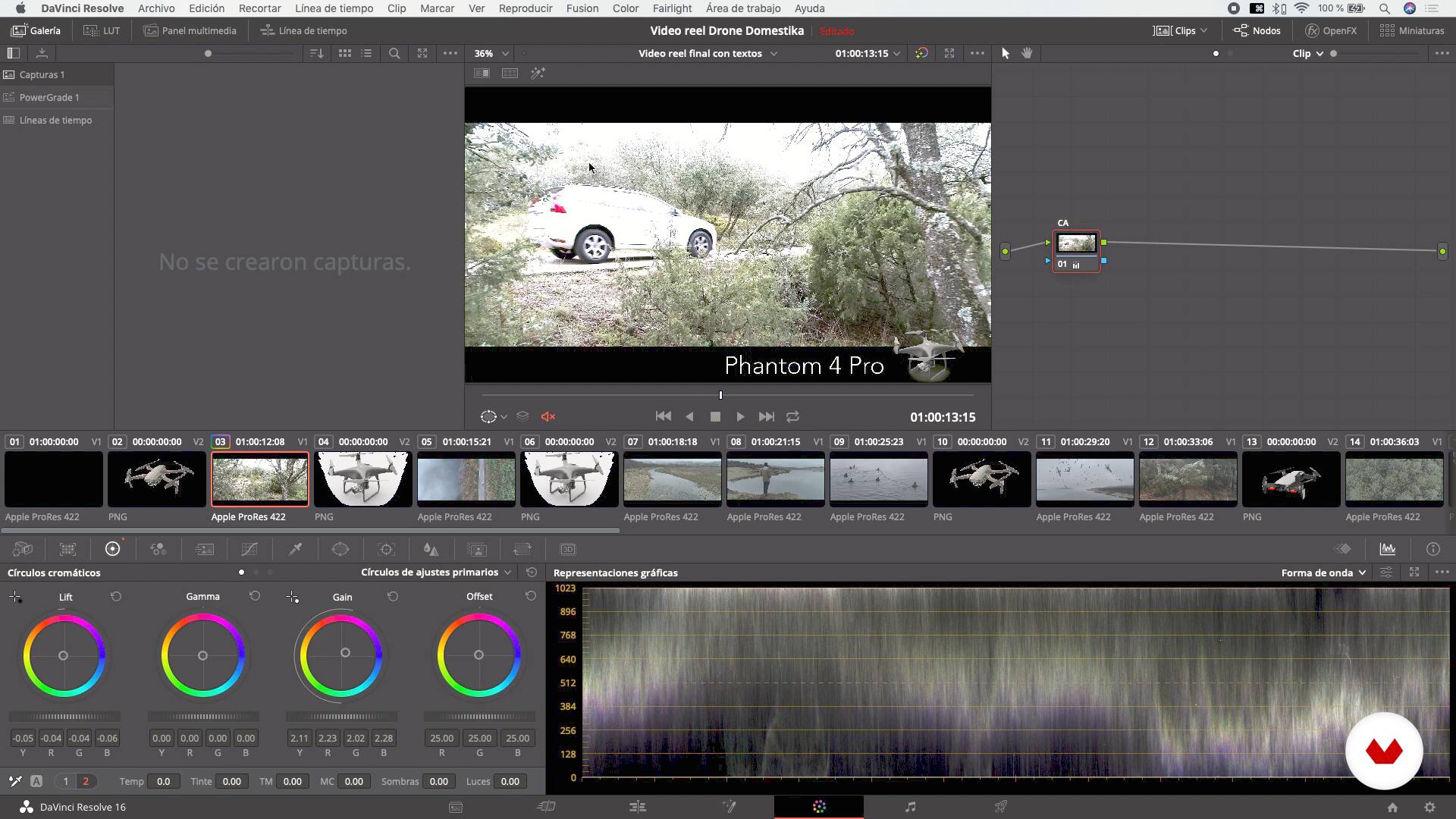Image resolution: width=1456 pixels, height=819 pixels.
Task: Toggle the LUT panel
Action: [102, 30]
